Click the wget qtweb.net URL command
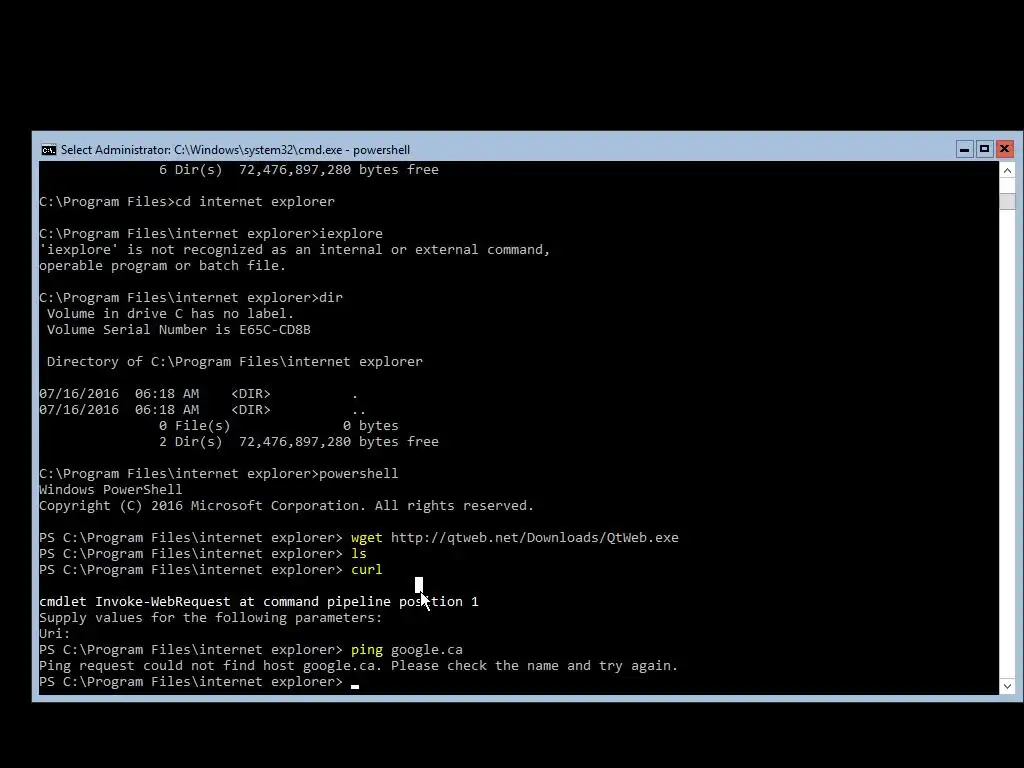The width and height of the screenshot is (1024, 768). coord(515,537)
